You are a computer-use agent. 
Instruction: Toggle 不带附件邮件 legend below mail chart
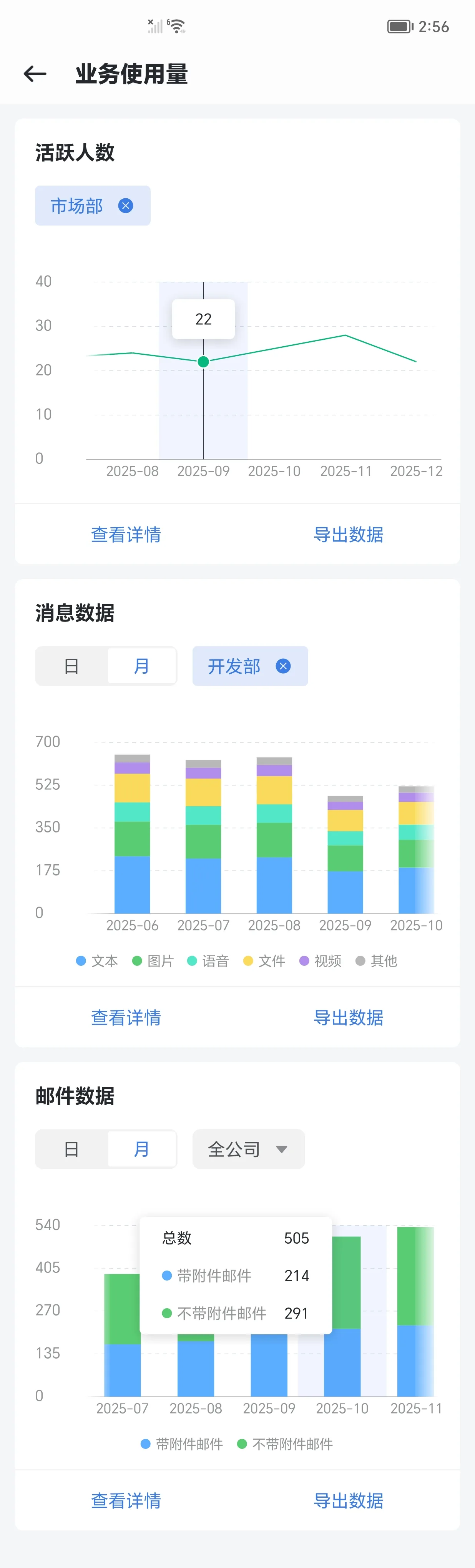click(285, 1444)
